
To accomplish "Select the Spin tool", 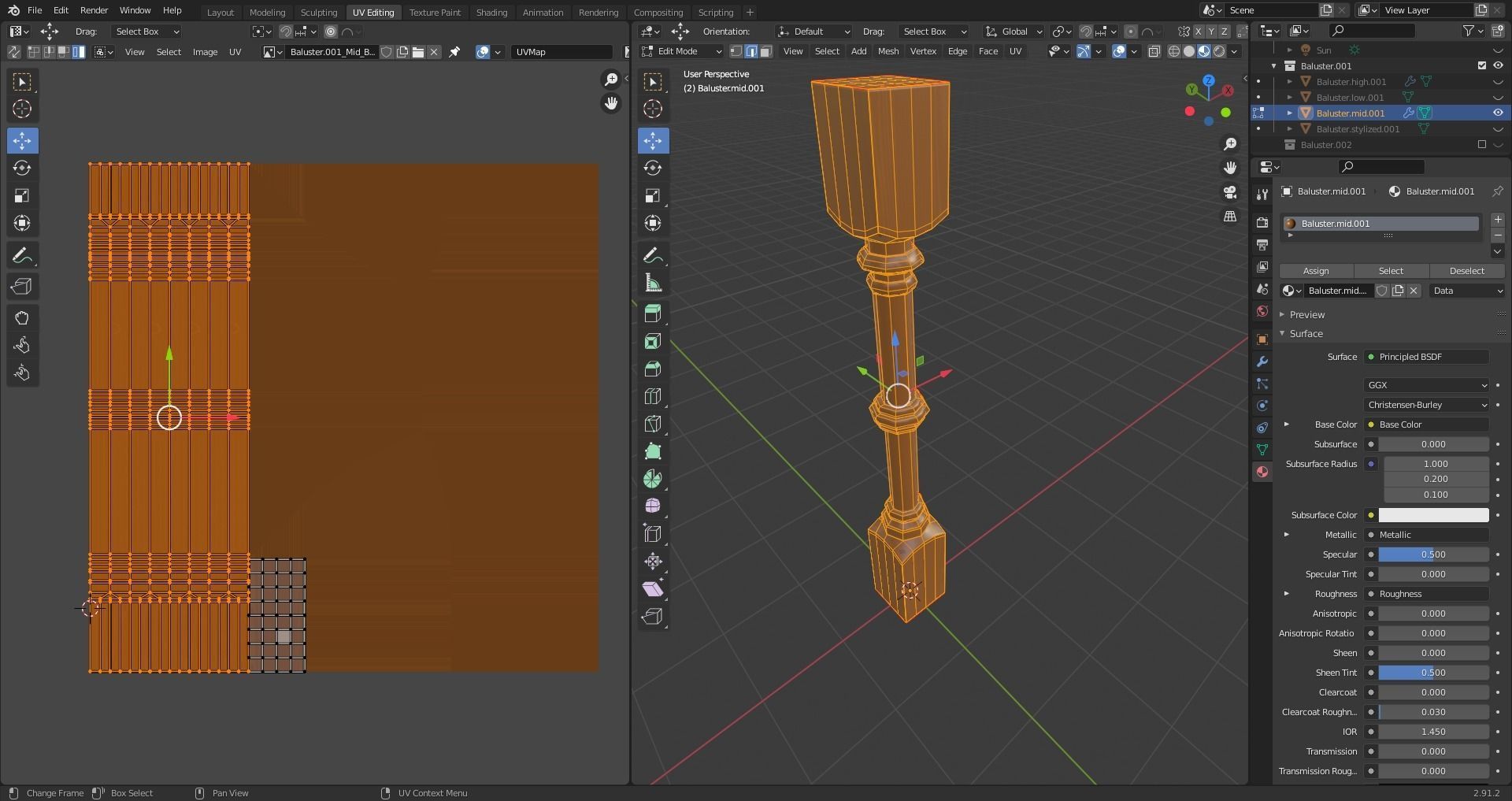I will click(x=653, y=479).
